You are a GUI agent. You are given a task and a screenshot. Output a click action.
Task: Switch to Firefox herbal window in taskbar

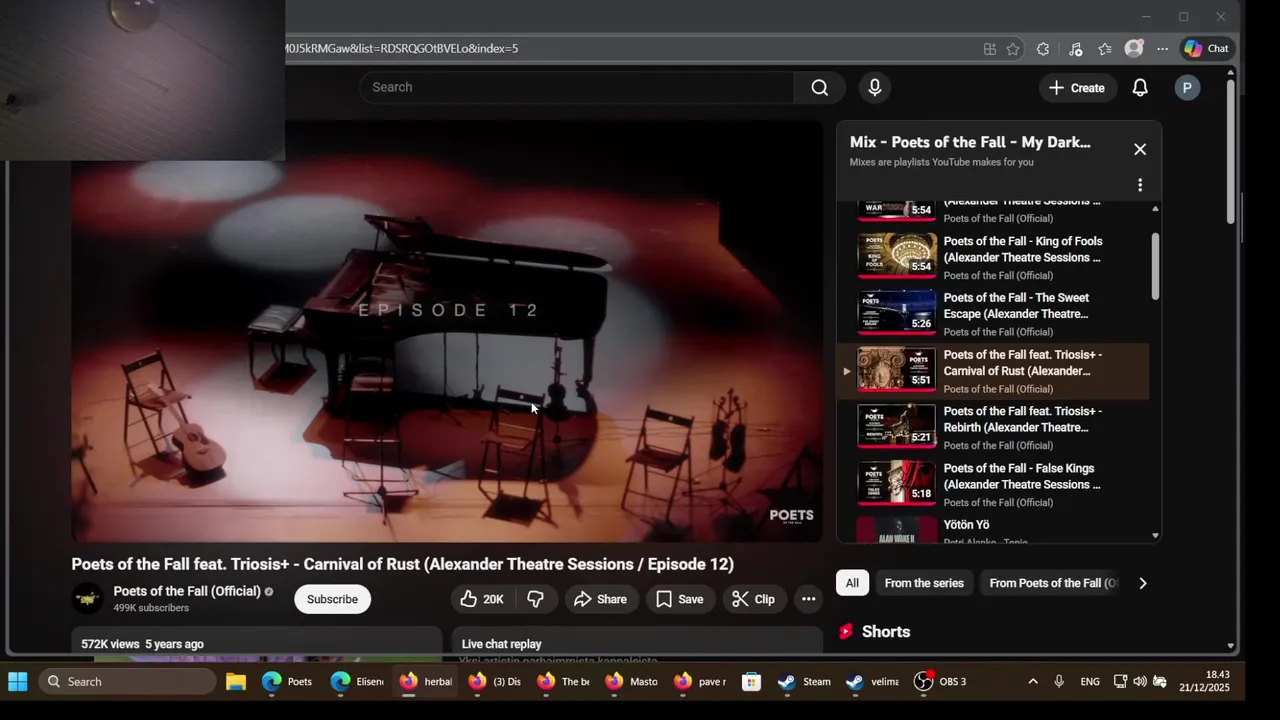[x=427, y=682]
